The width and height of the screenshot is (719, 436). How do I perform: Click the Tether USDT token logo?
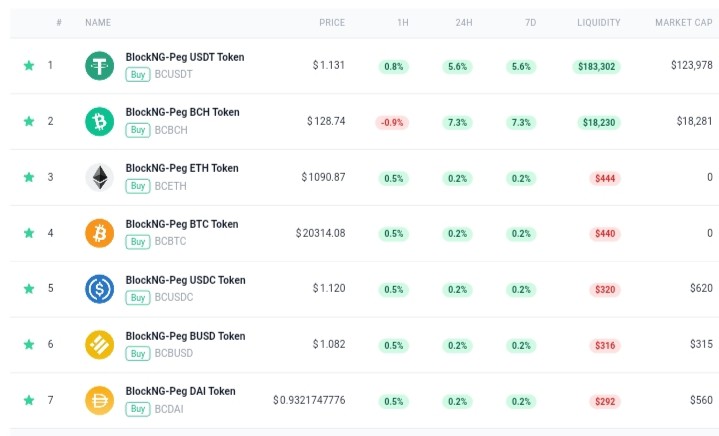coord(100,66)
